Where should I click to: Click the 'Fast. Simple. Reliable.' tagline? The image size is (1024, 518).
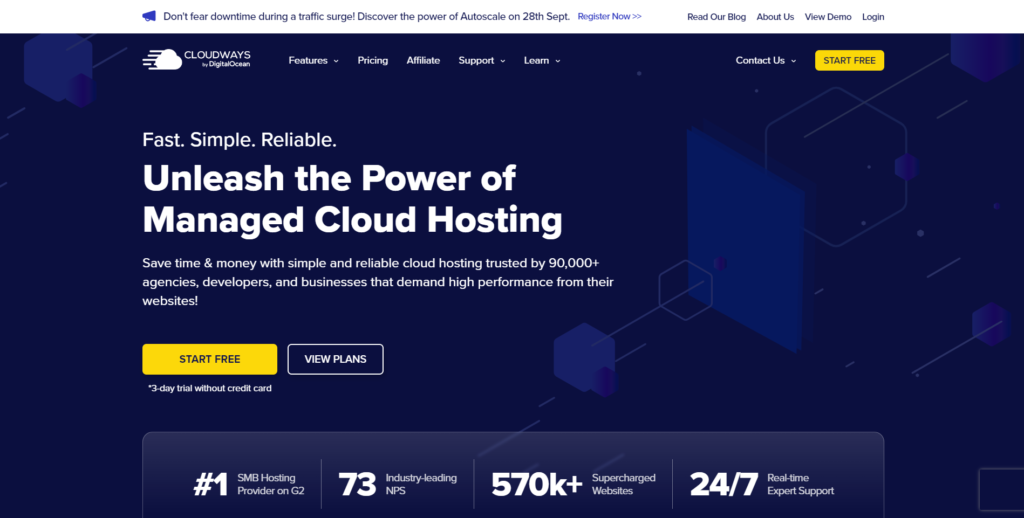[x=240, y=140]
